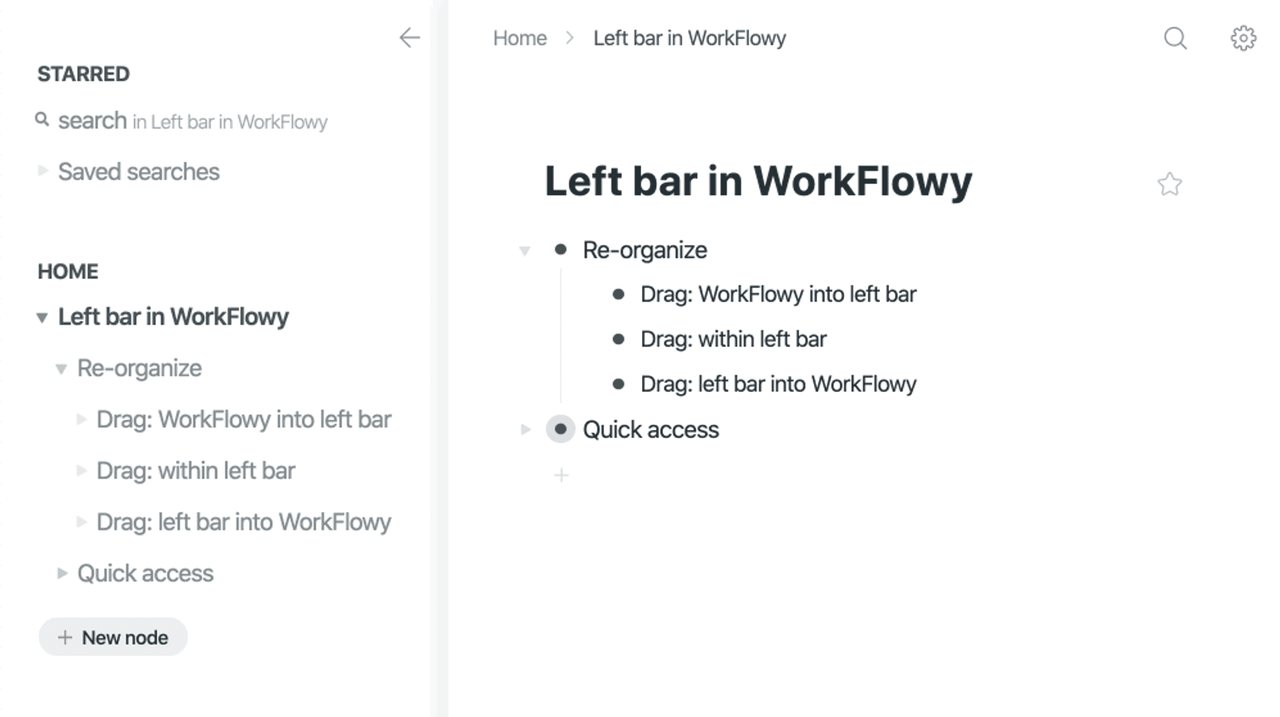Viewport: 1280px width, 717px height.
Task: Click the 'Drag: WorkFlowy into left bar' outline text
Action: [779, 294]
